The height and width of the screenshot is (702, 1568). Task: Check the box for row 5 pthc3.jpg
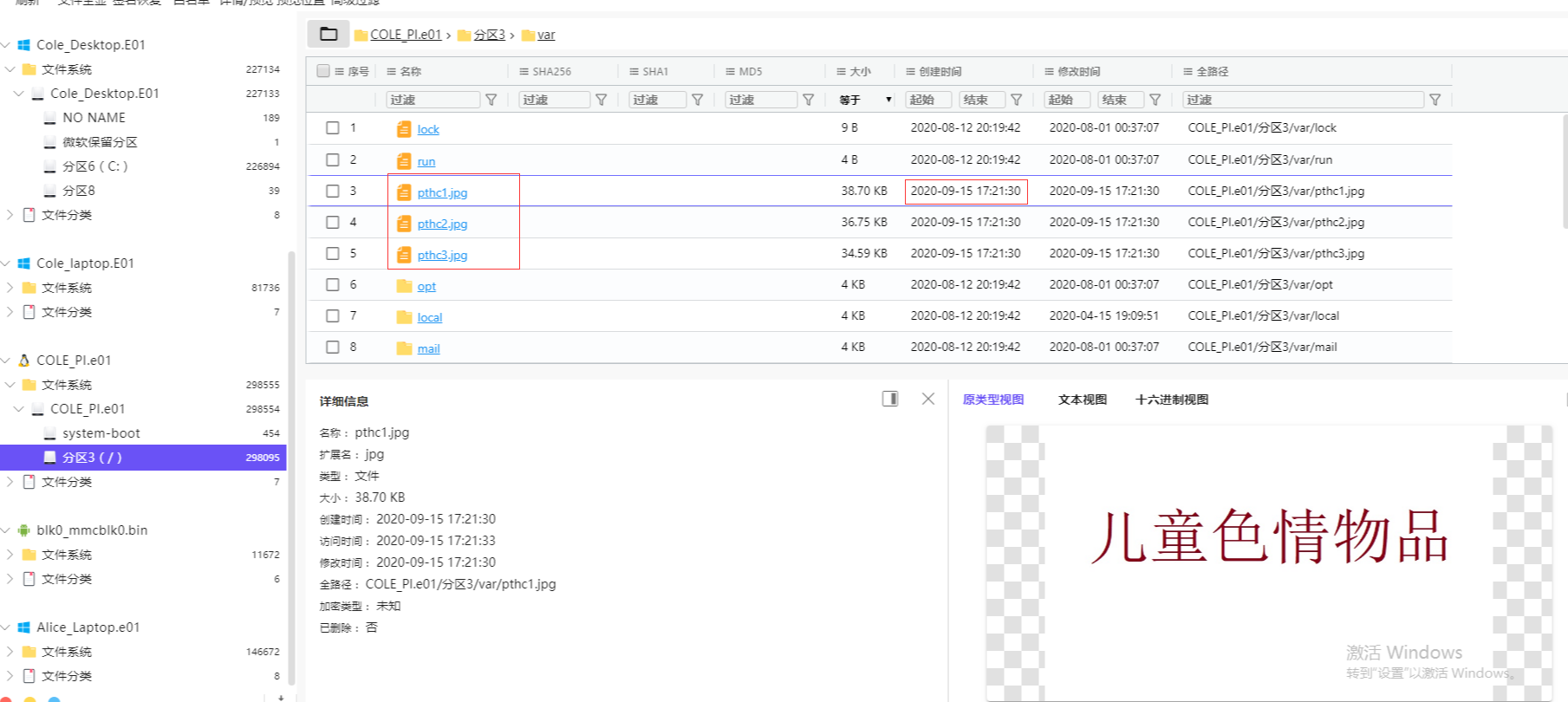[x=333, y=253]
